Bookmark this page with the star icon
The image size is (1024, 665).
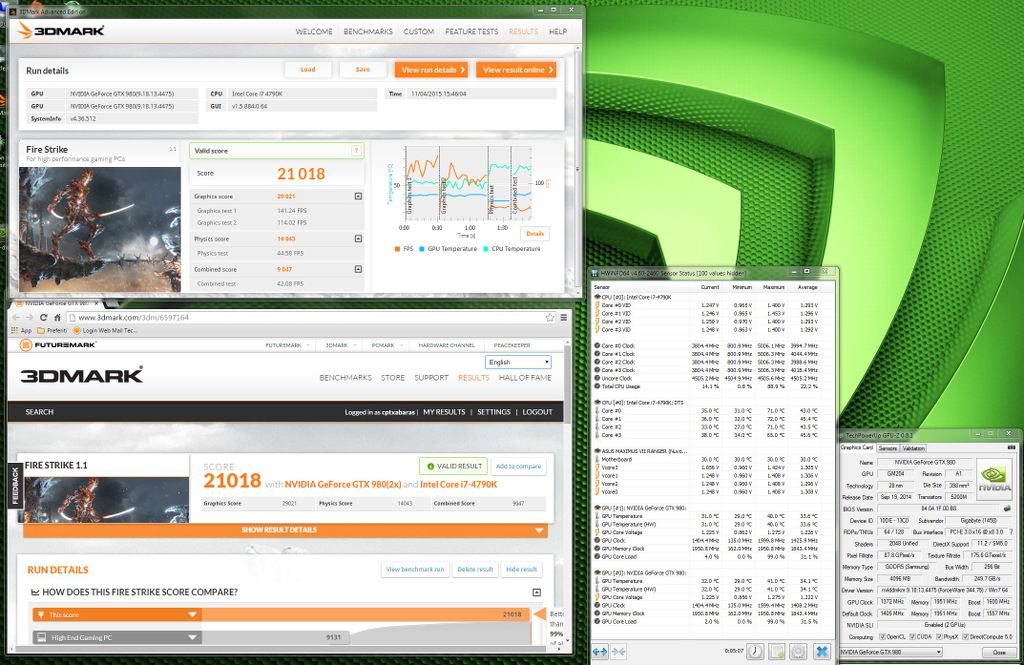point(550,317)
